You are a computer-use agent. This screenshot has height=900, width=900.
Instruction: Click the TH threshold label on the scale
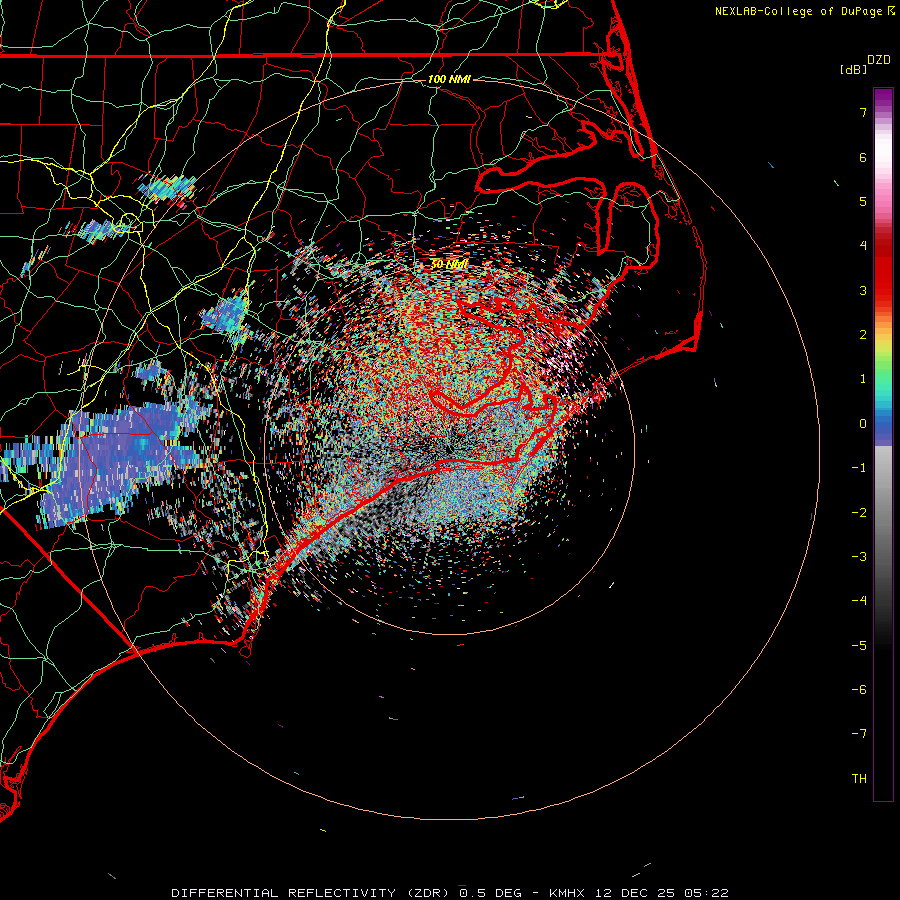click(859, 779)
